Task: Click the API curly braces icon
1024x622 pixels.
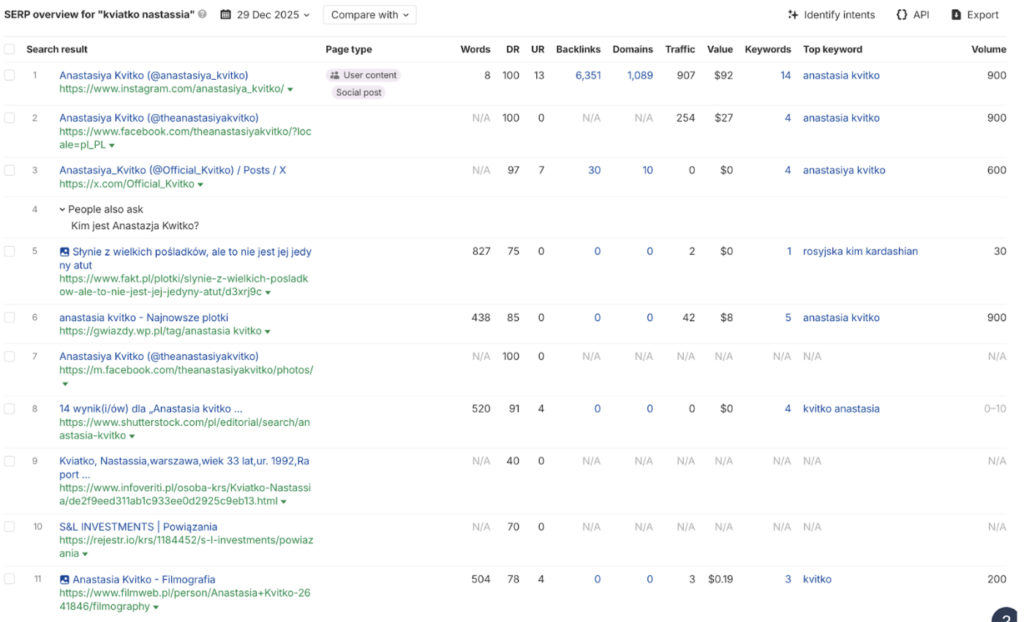Action: [x=902, y=15]
